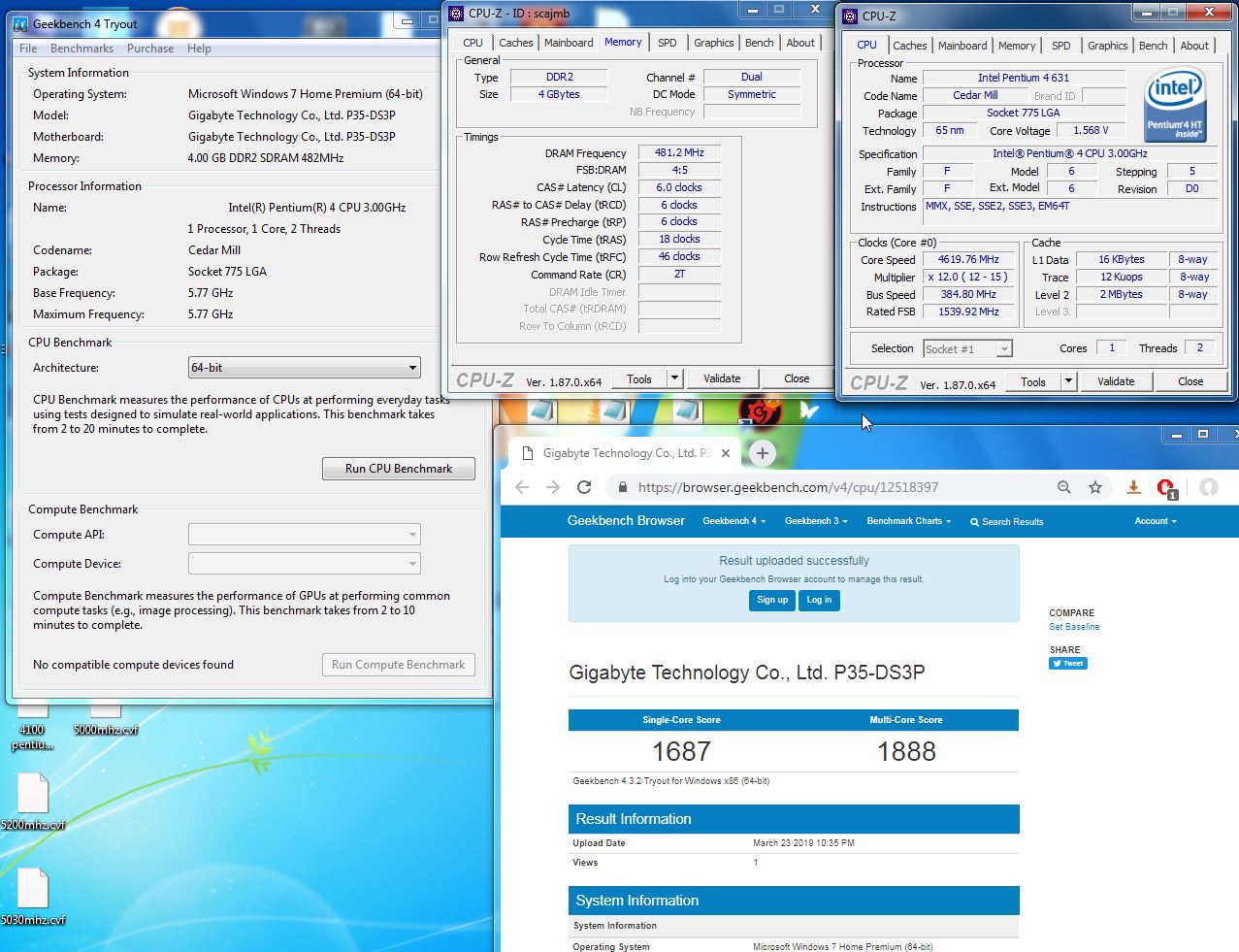Screen dimensions: 1239x952
Task: Open the Chrome profile avatar
Action: 1208,487
